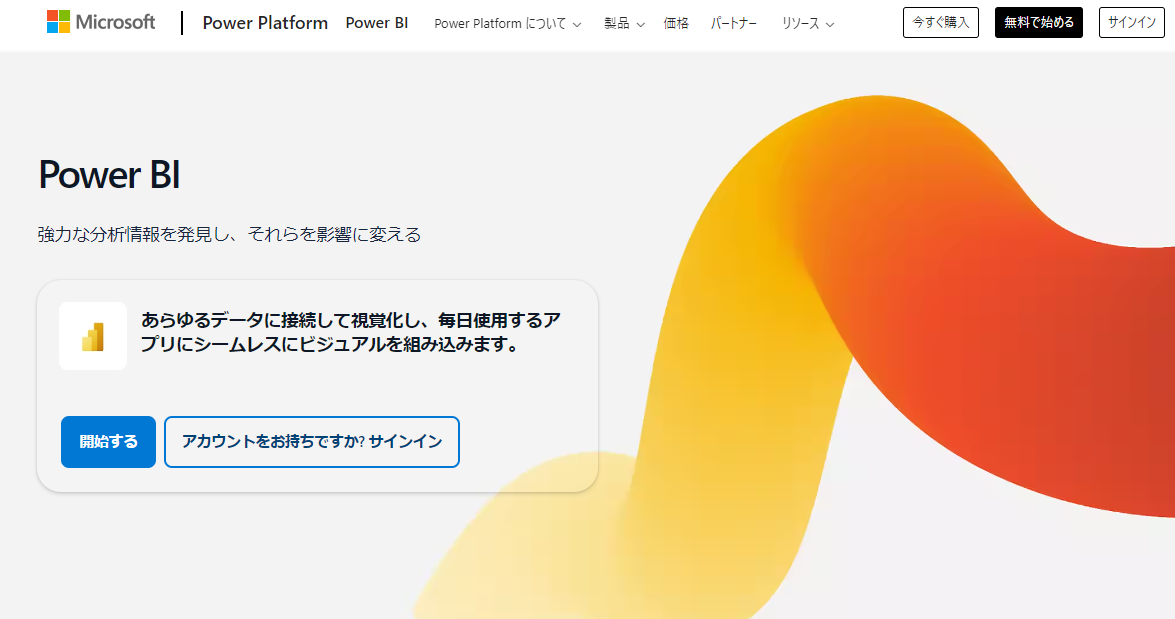
Task: Open the パートナー menu item
Action: coord(734,24)
